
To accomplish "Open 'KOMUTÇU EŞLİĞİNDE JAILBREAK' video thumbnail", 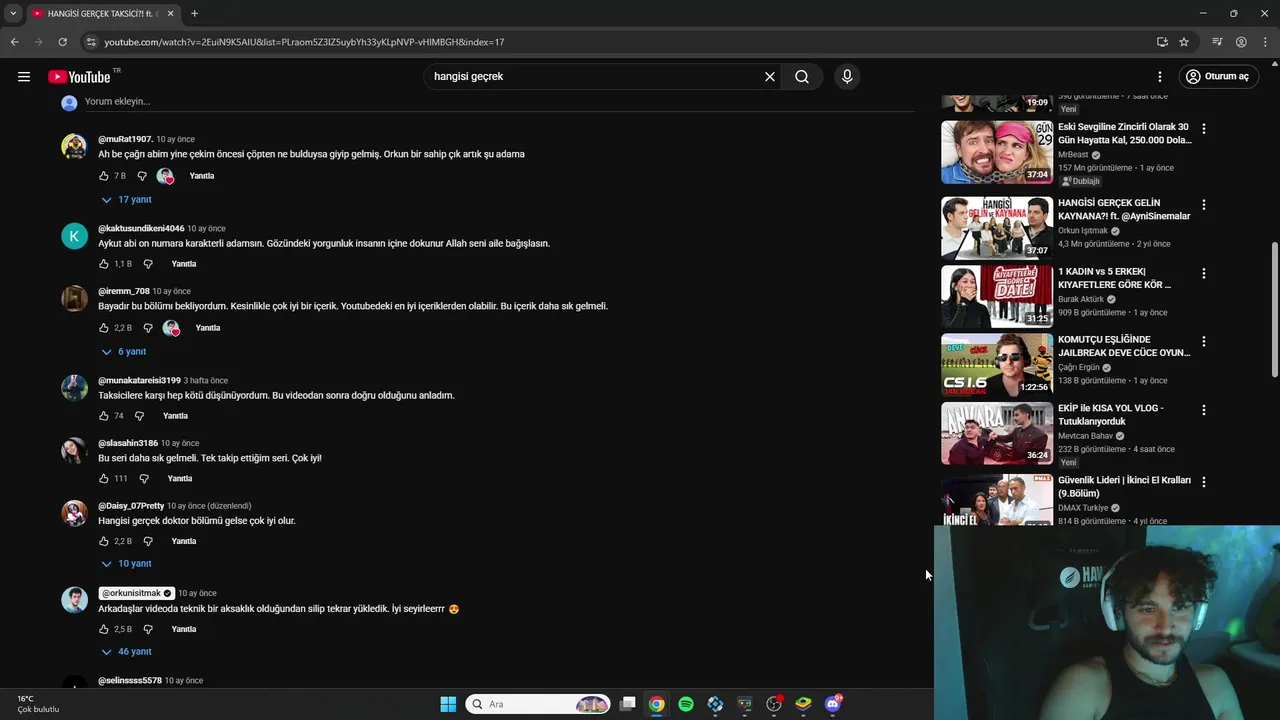I will point(997,365).
